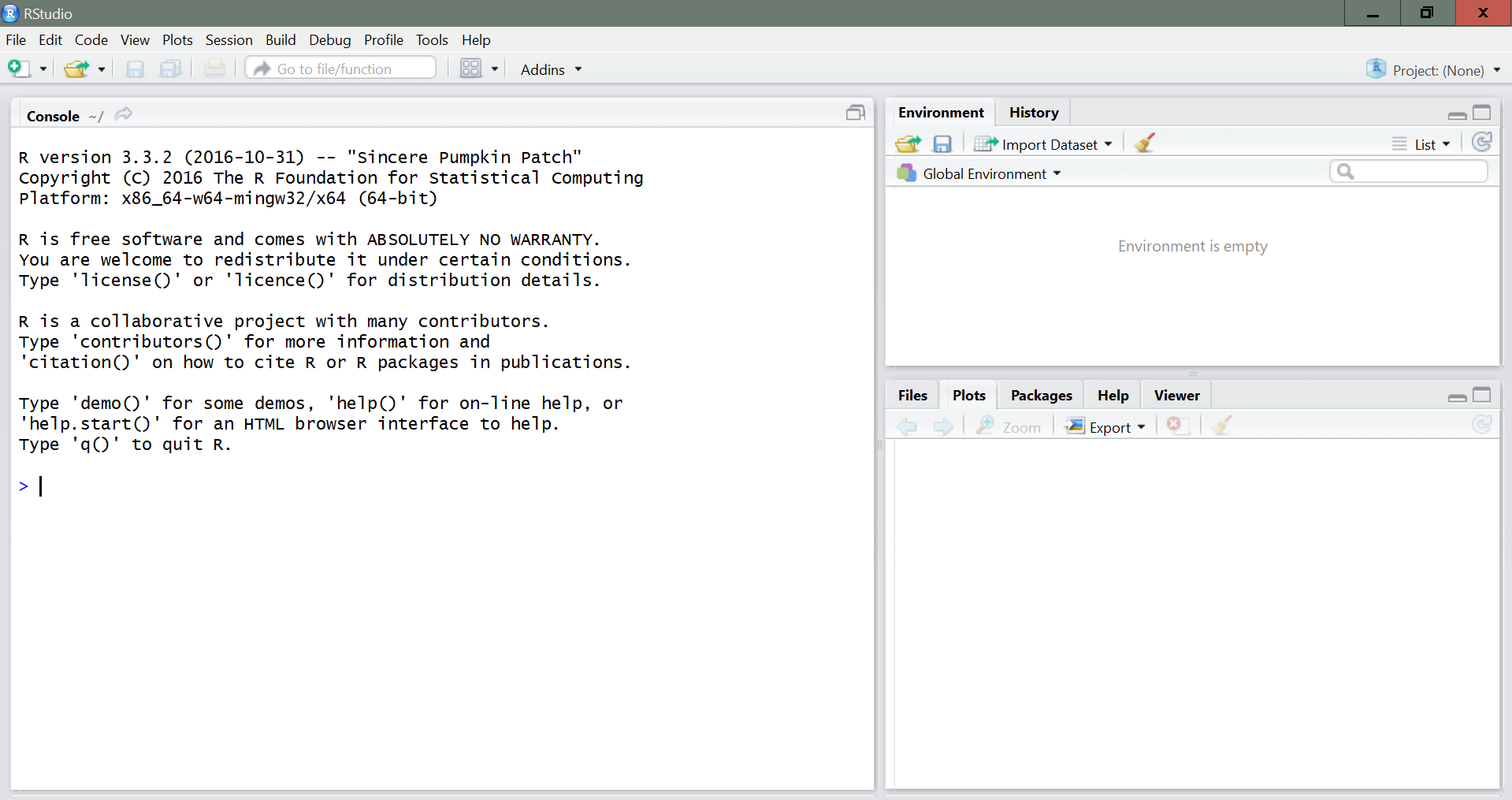Click the clear environment broom icon

point(1144,143)
